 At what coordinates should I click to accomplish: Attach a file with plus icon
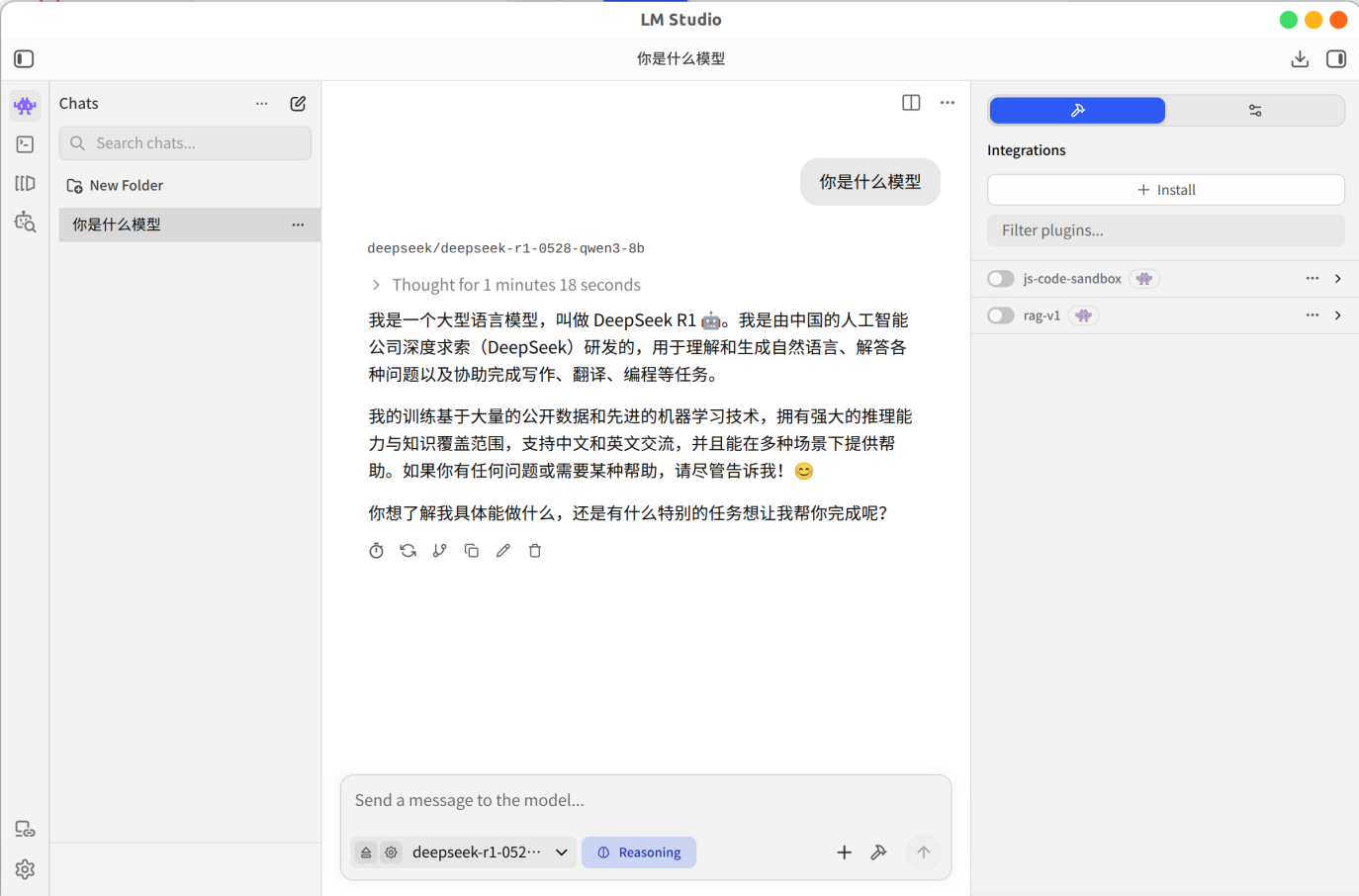pyautogui.click(x=844, y=852)
